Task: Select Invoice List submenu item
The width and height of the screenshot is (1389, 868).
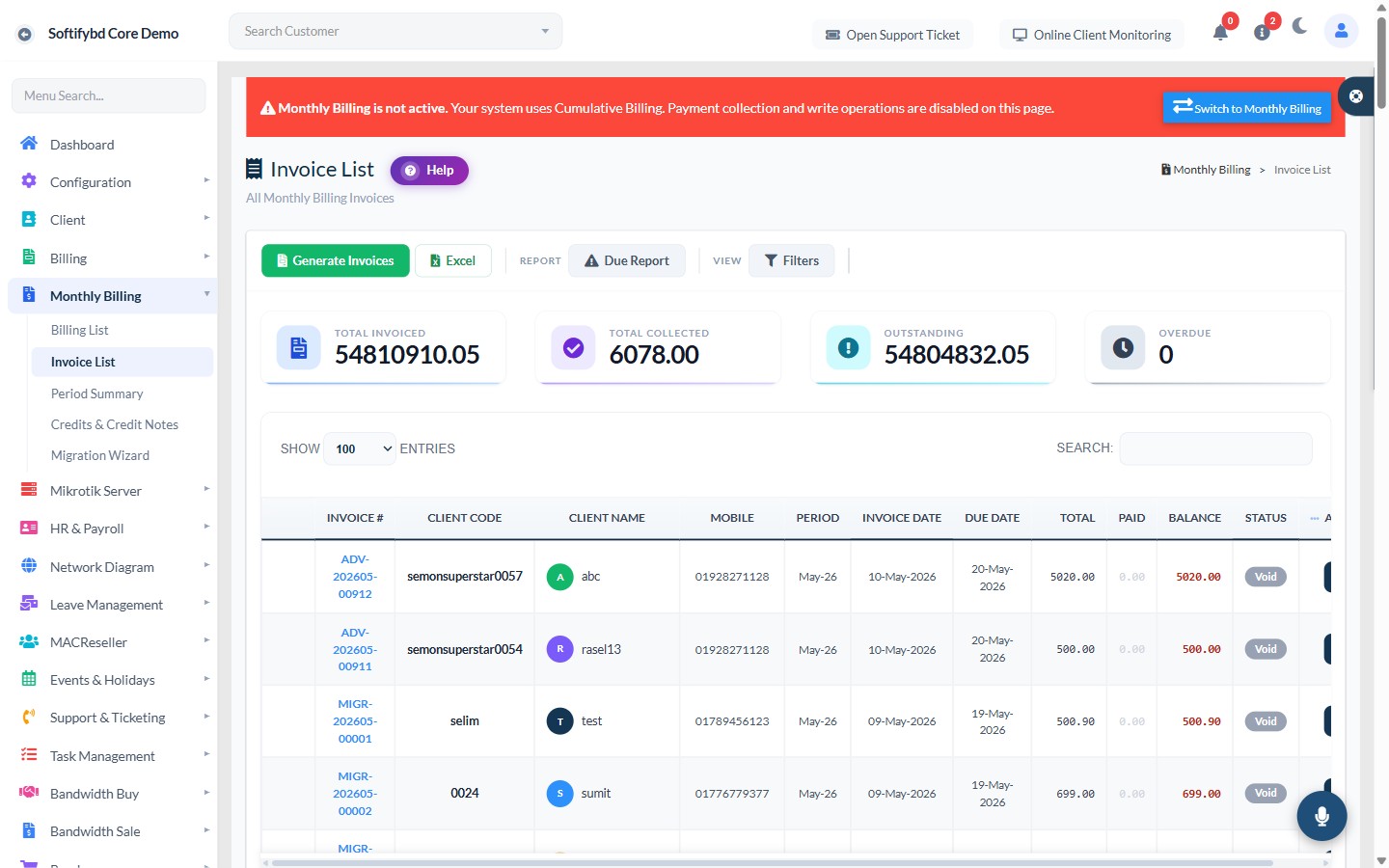Action: coord(121,362)
